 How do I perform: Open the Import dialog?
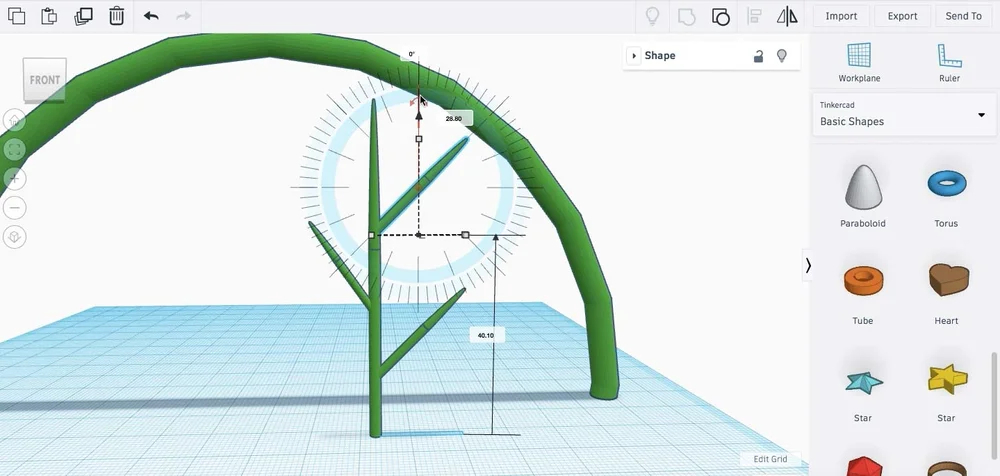841,16
